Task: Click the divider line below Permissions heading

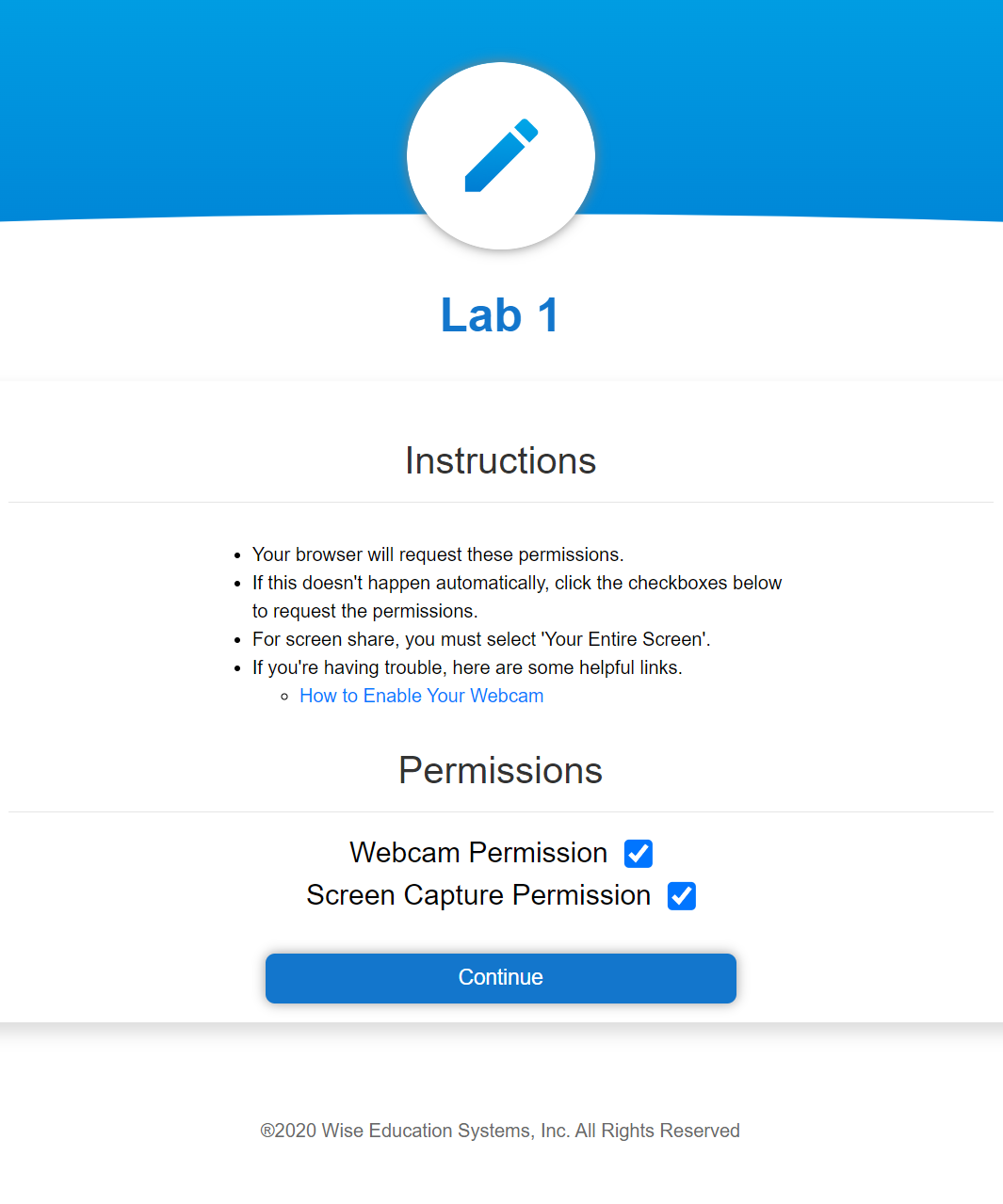Action: pyautogui.click(x=501, y=811)
